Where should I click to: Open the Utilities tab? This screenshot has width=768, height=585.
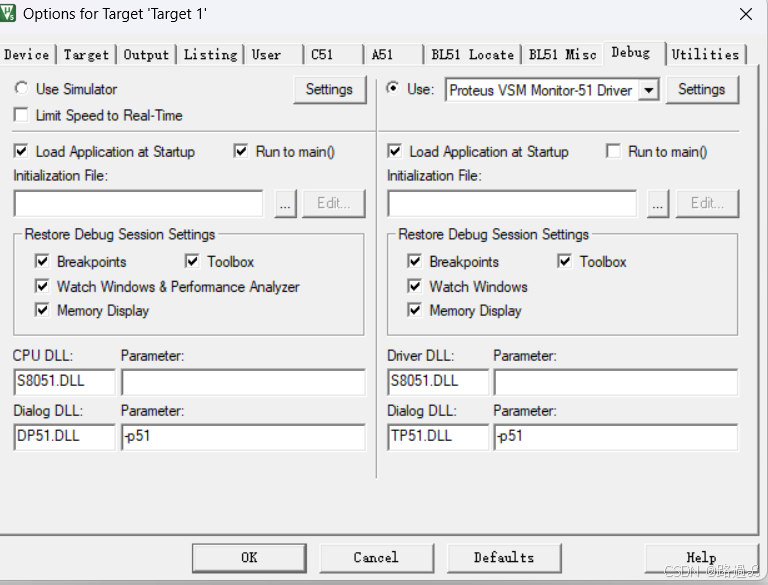pyautogui.click(x=705, y=54)
